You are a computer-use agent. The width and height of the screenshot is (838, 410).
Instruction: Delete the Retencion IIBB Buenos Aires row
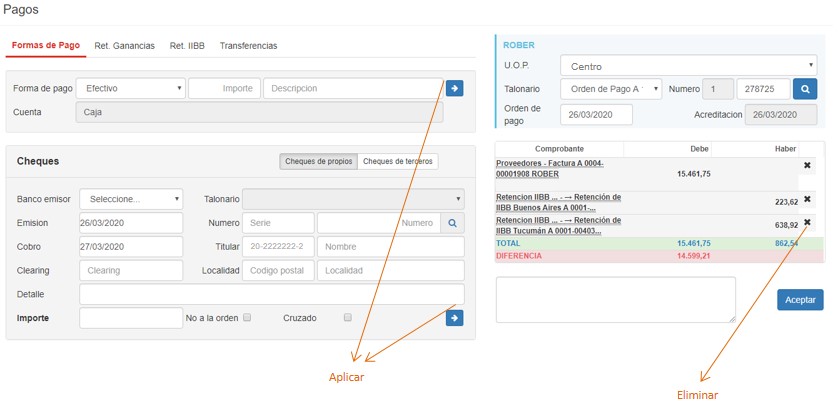pyautogui.click(x=807, y=199)
